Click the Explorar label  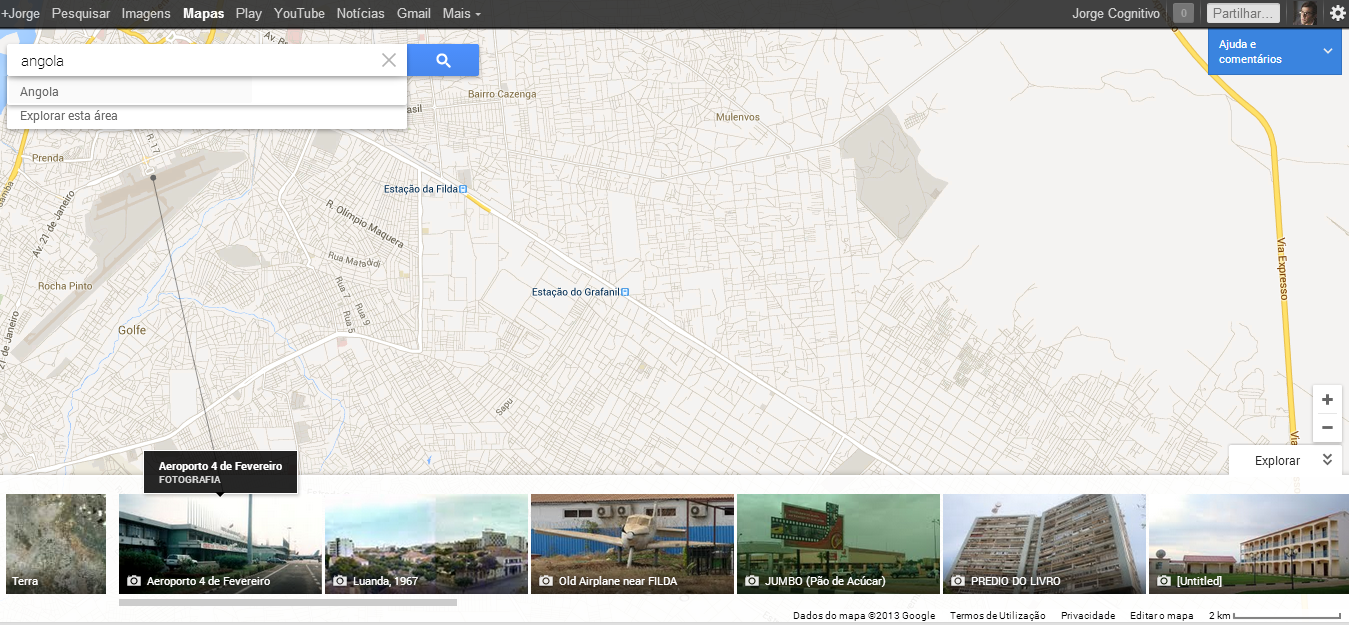tap(1277, 460)
